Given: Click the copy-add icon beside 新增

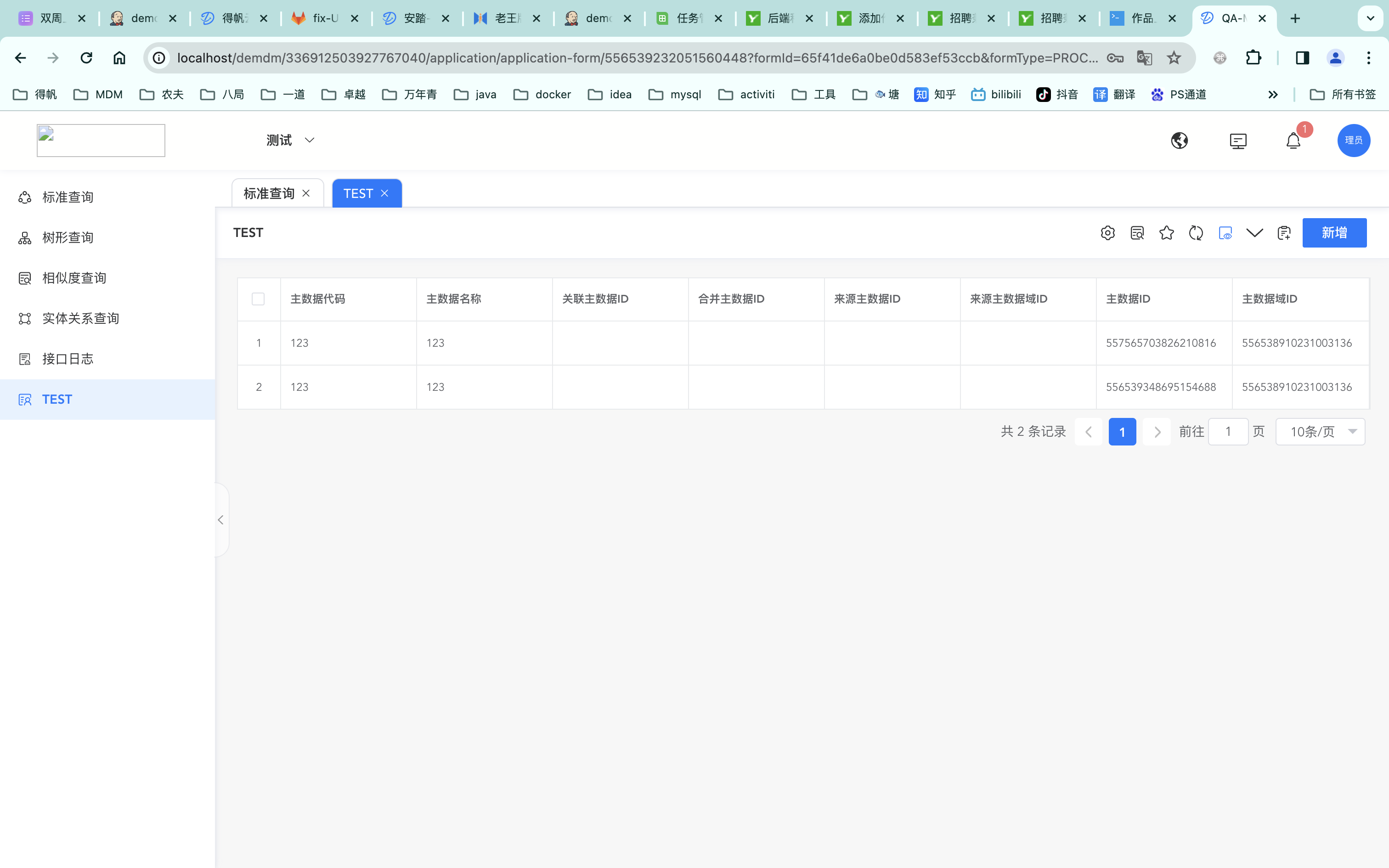Looking at the screenshot, I should (x=1284, y=232).
